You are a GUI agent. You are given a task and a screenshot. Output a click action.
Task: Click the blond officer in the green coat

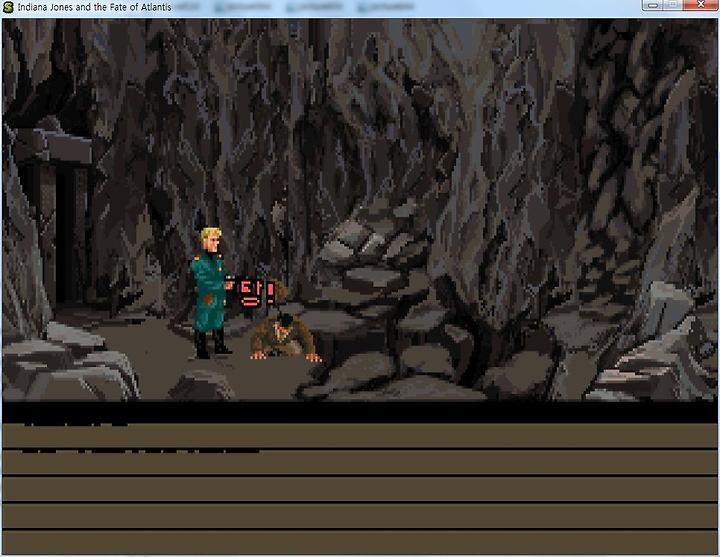click(210, 293)
